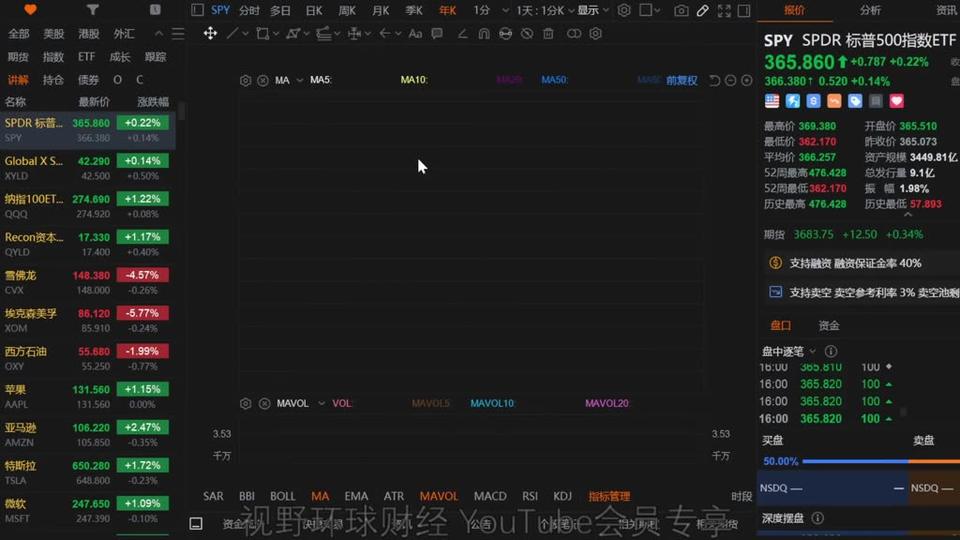This screenshot has width=960, height=540.
Task: Remove MAVOL indicator with its X icon
Action: (264, 403)
